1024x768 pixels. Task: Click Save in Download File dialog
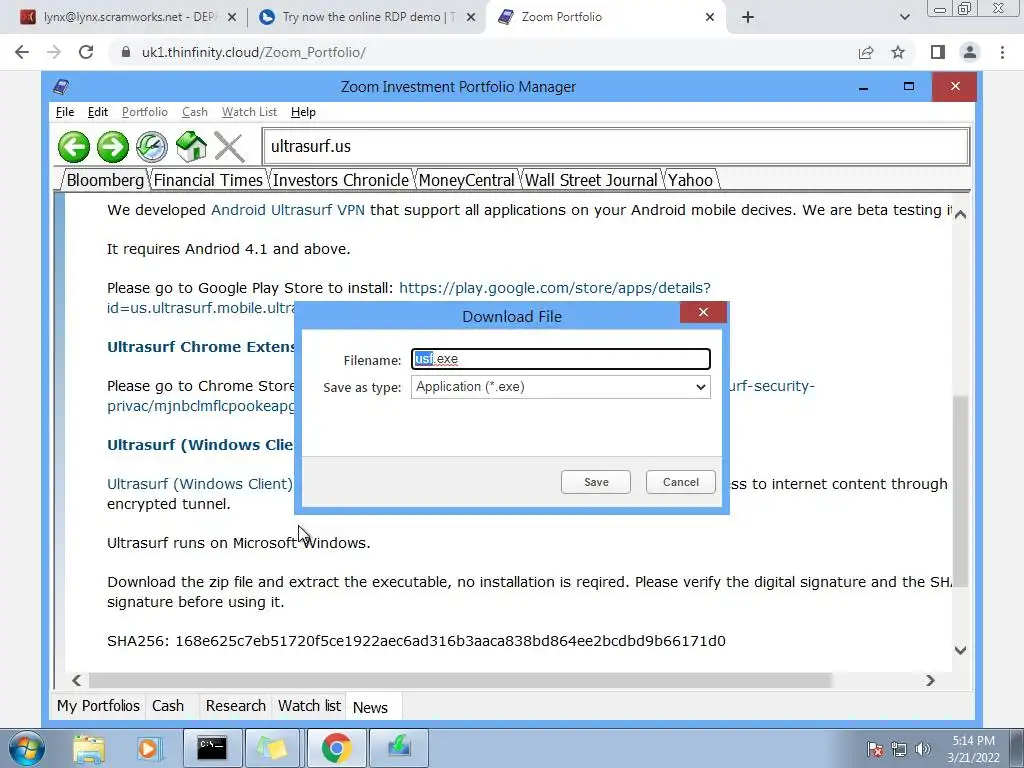(596, 482)
